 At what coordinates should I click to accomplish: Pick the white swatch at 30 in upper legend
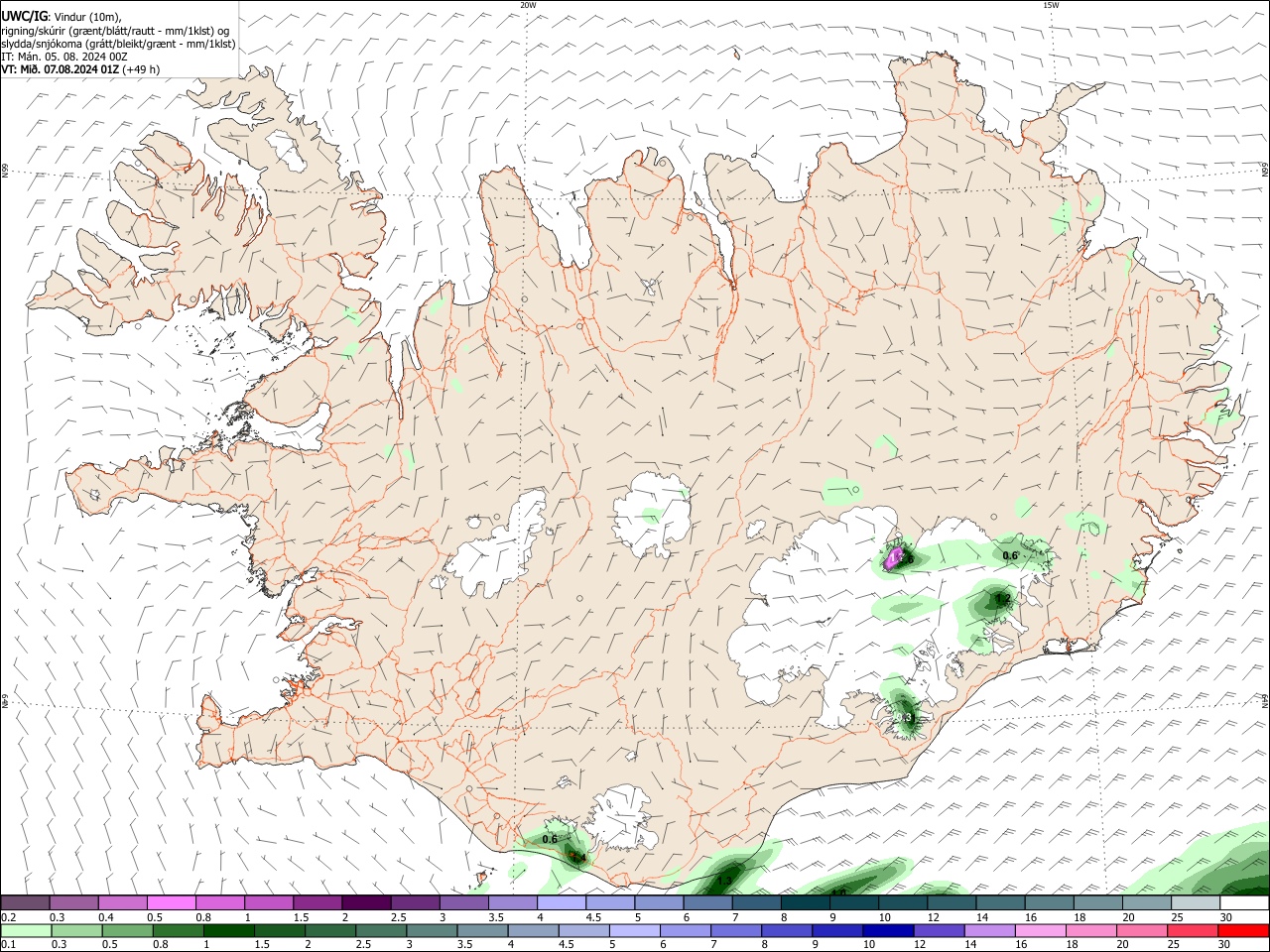[x=1244, y=902]
